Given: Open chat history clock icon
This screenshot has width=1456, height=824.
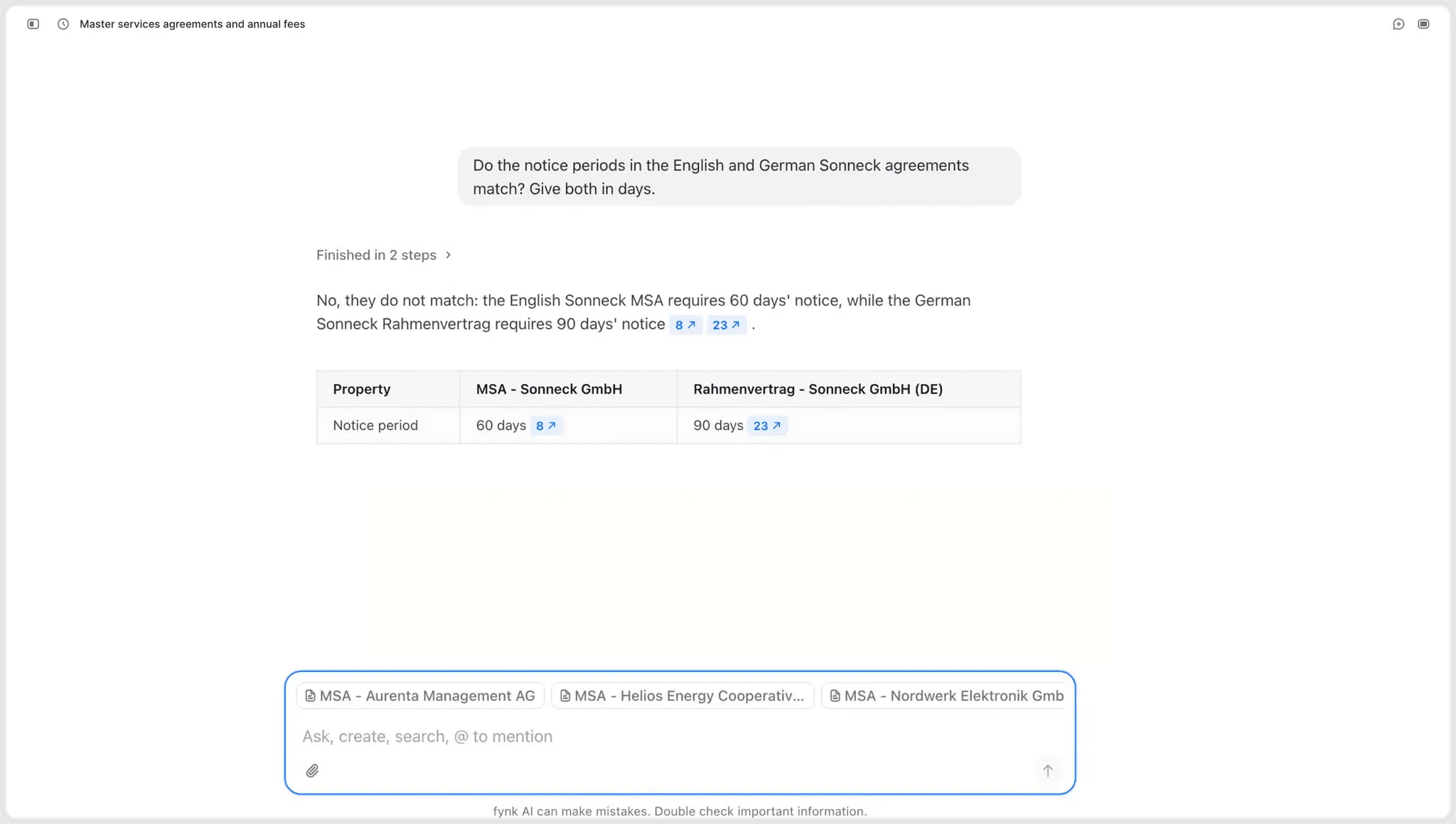Looking at the screenshot, I should (x=63, y=24).
